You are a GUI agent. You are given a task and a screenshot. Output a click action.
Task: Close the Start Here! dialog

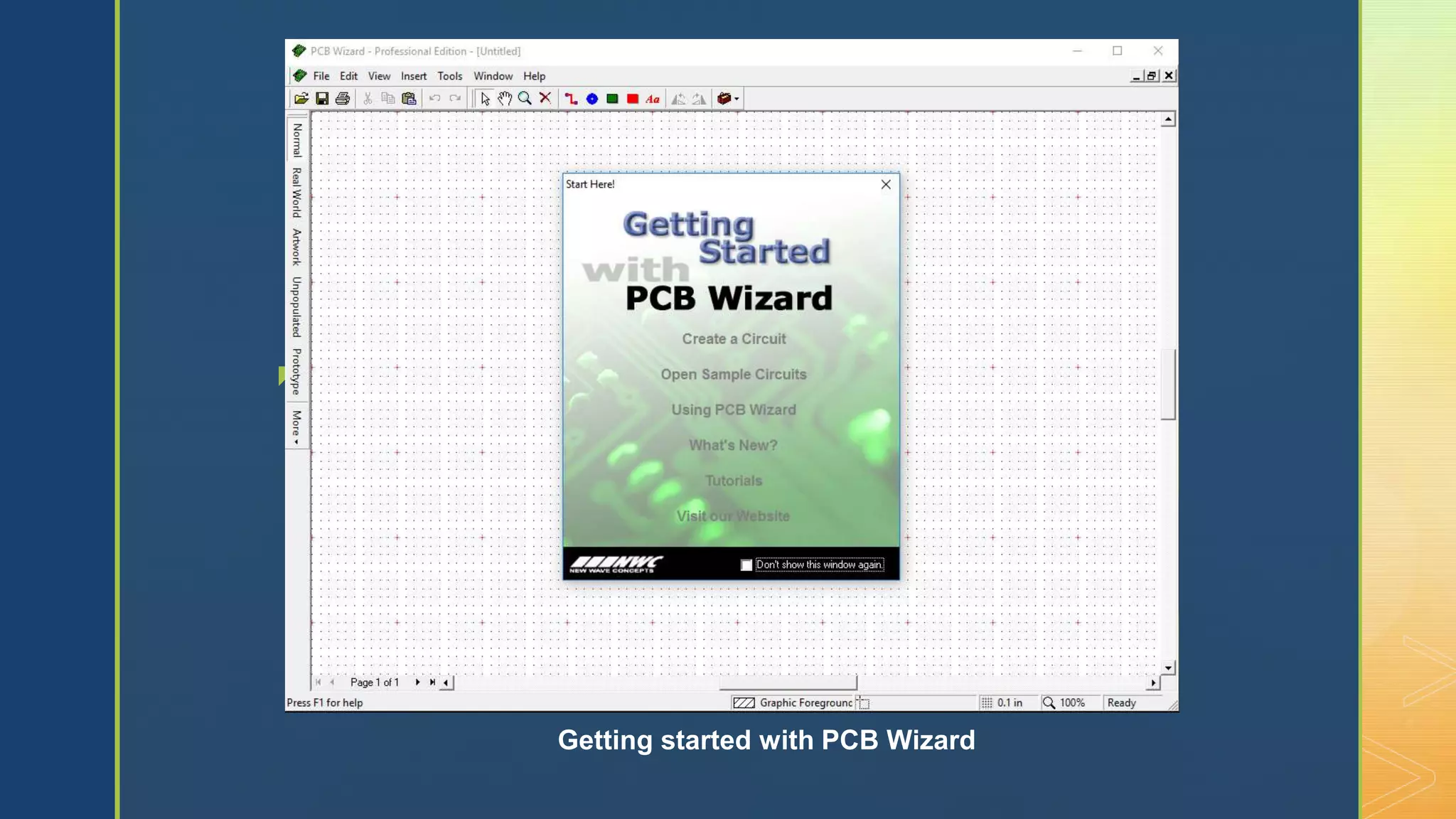point(886,185)
